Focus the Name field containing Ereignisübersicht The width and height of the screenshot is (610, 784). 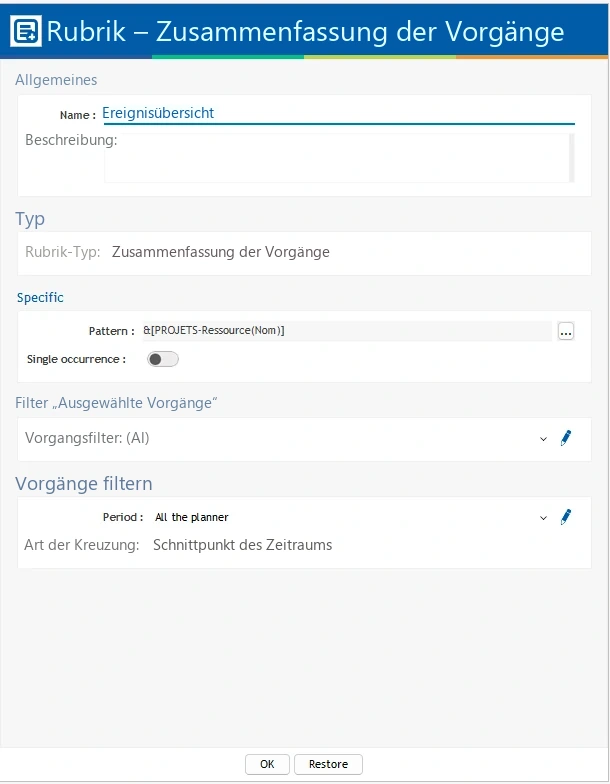(x=338, y=114)
